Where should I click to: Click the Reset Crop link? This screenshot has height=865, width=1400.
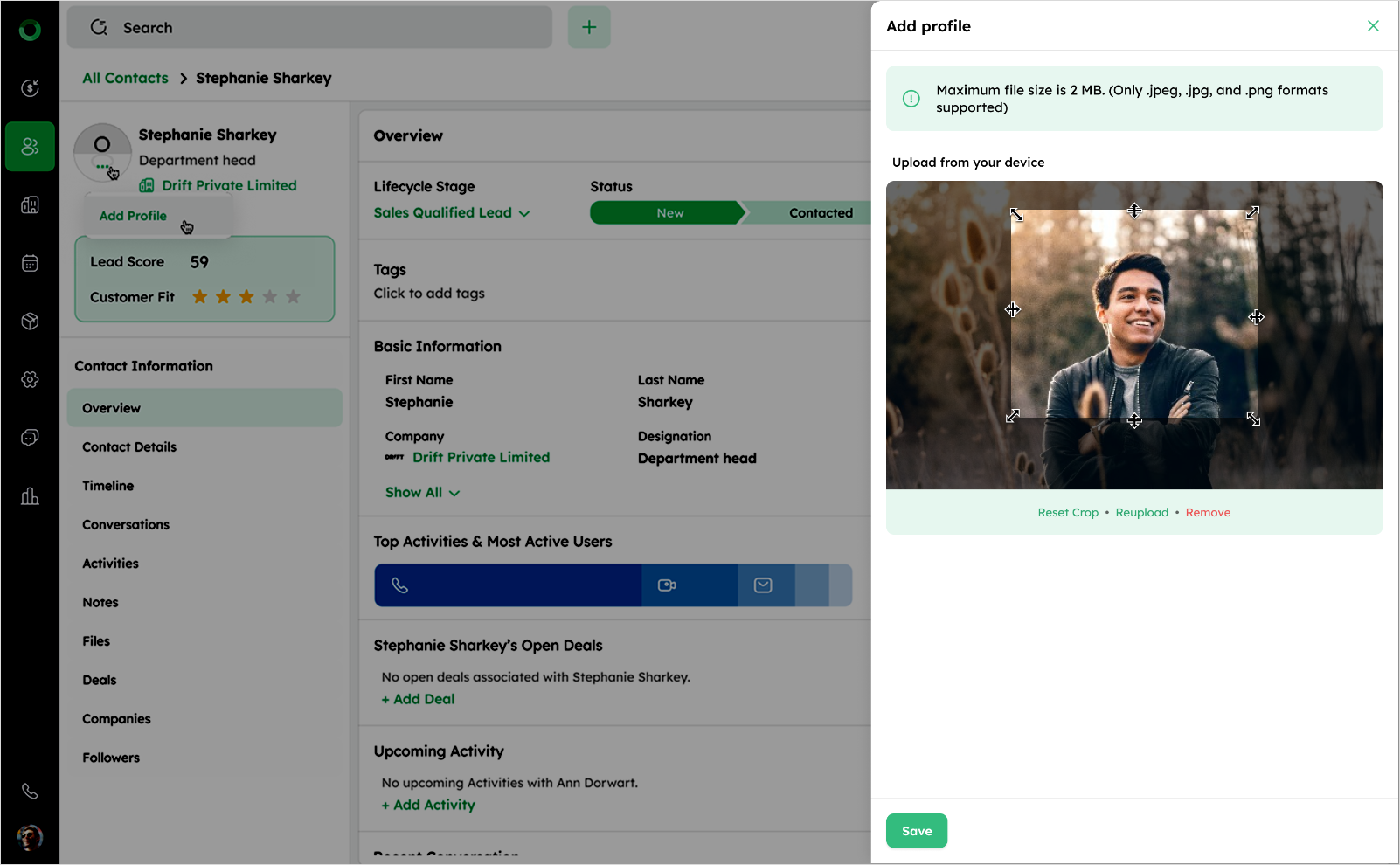(1068, 513)
